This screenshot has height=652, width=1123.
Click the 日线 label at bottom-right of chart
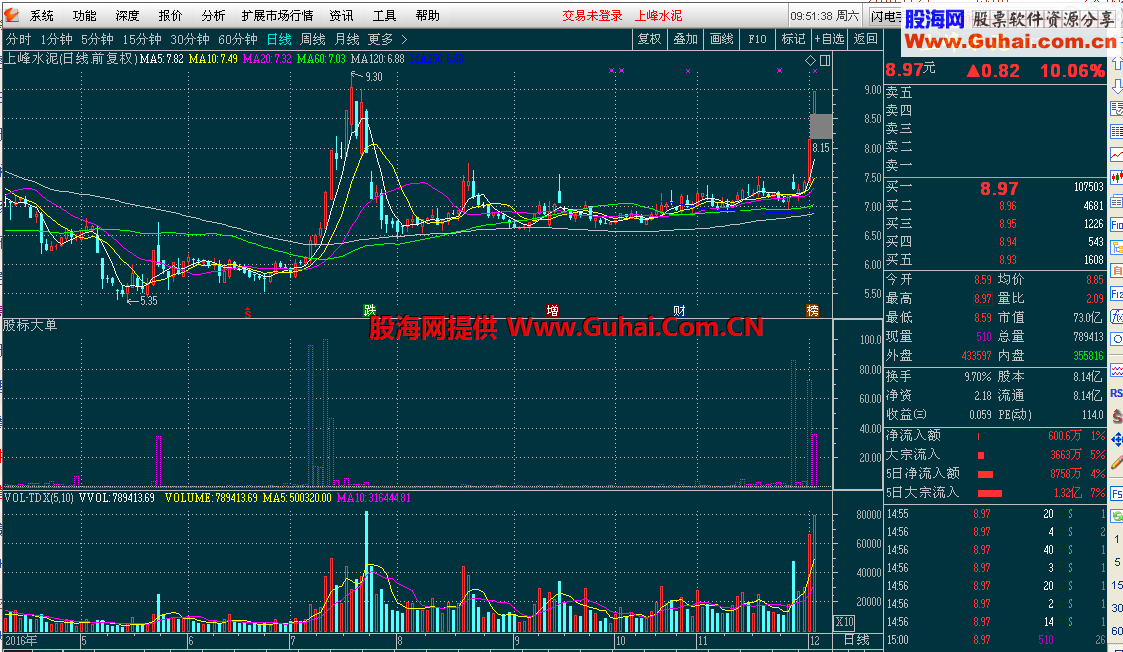click(x=857, y=640)
